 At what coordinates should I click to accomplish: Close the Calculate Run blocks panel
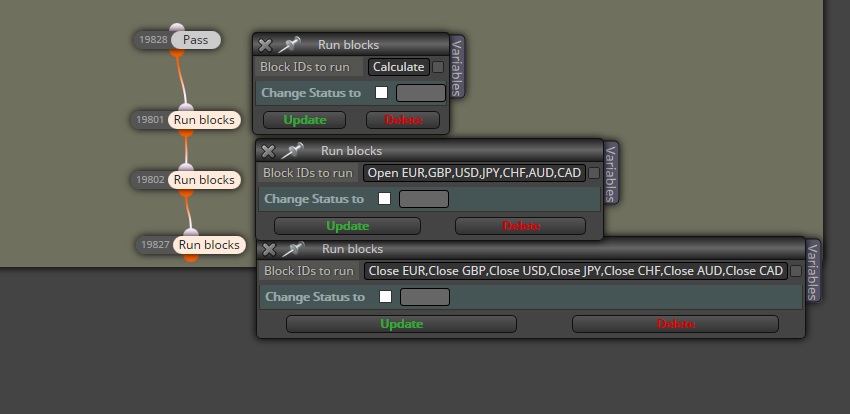[265, 46]
